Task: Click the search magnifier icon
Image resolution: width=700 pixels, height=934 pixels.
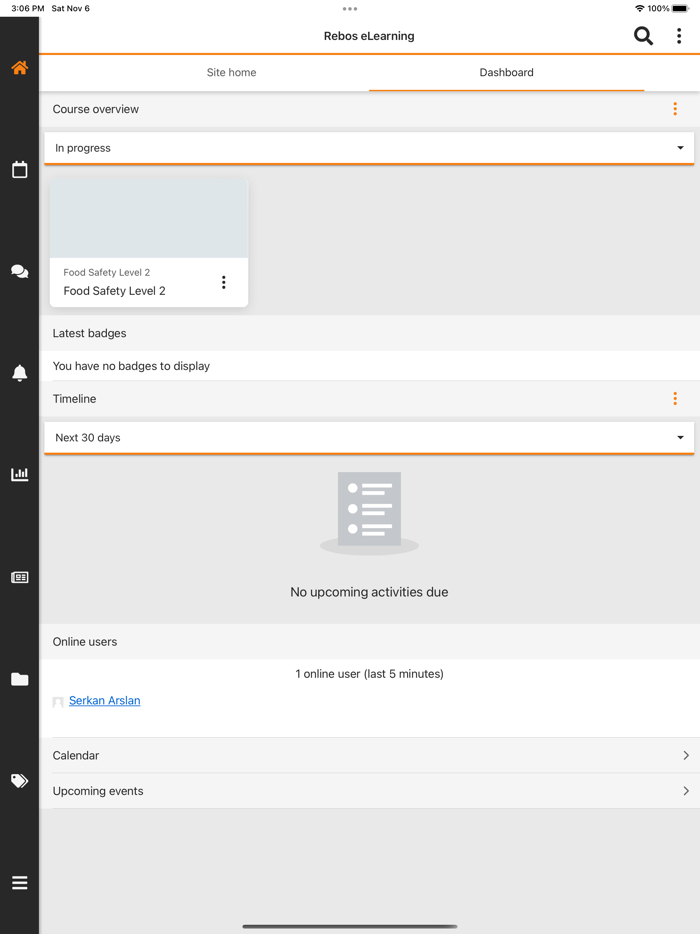Action: pyautogui.click(x=643, y=36)
